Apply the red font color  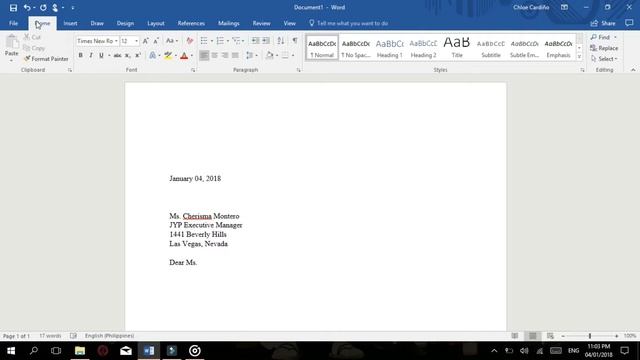point(184,56)
